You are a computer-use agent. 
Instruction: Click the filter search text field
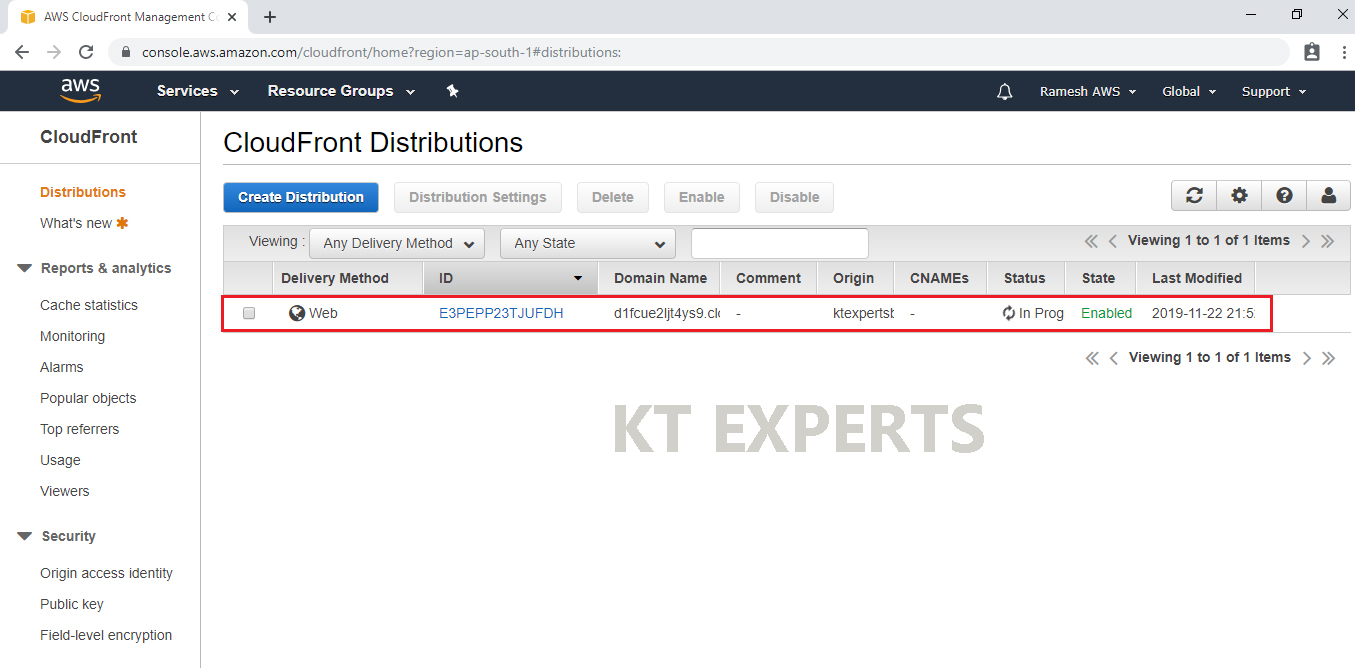(779, 243)
